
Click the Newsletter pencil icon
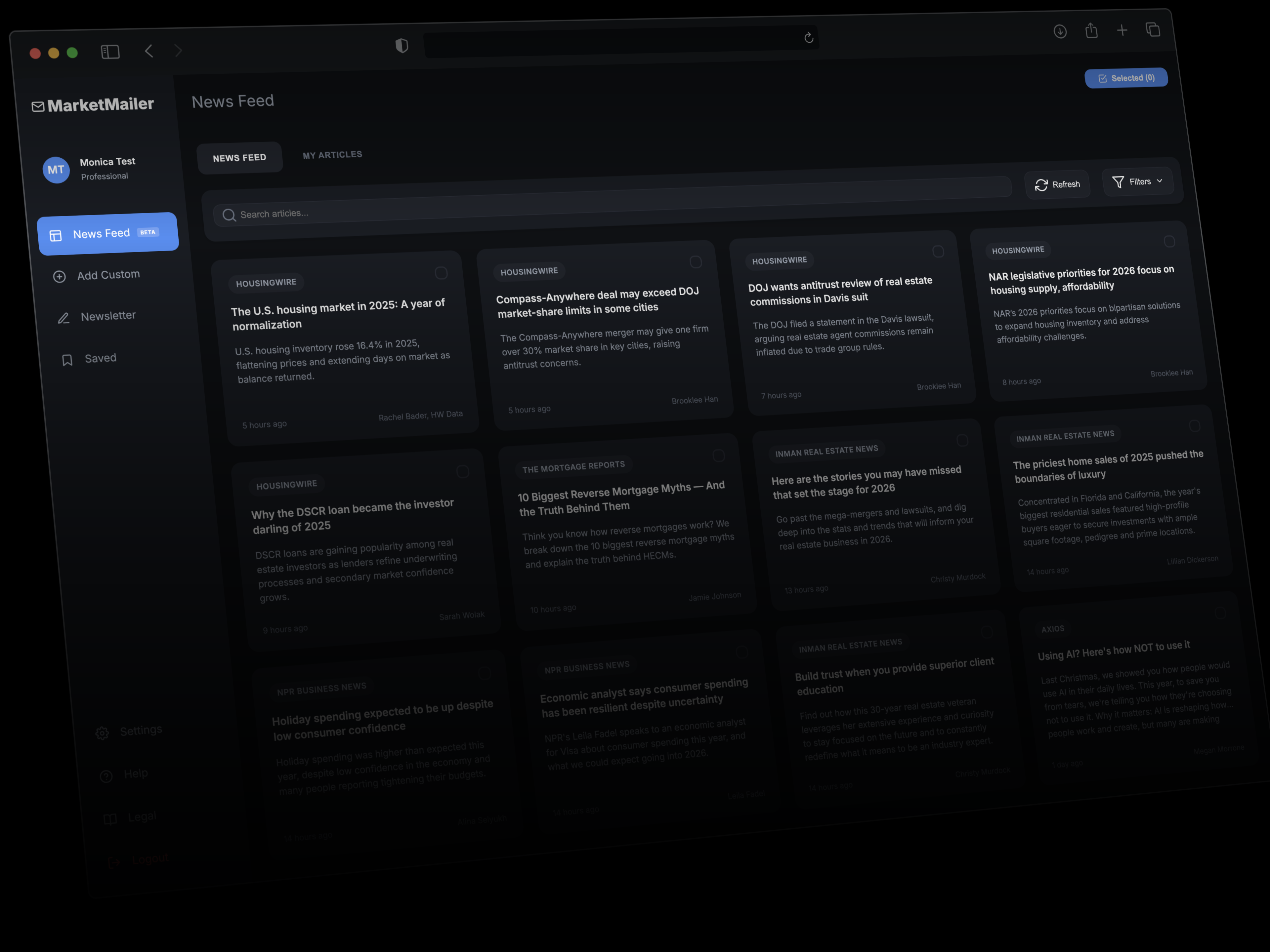click(64, 317)
